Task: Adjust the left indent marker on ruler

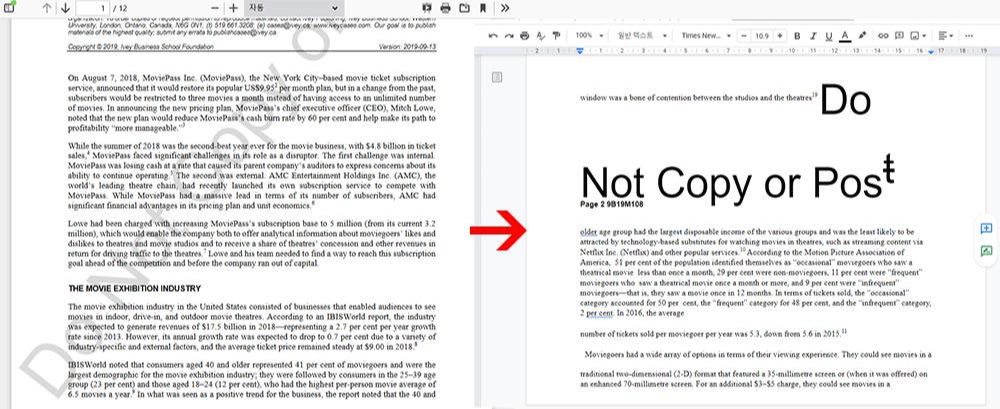Action: pos(580,51)
